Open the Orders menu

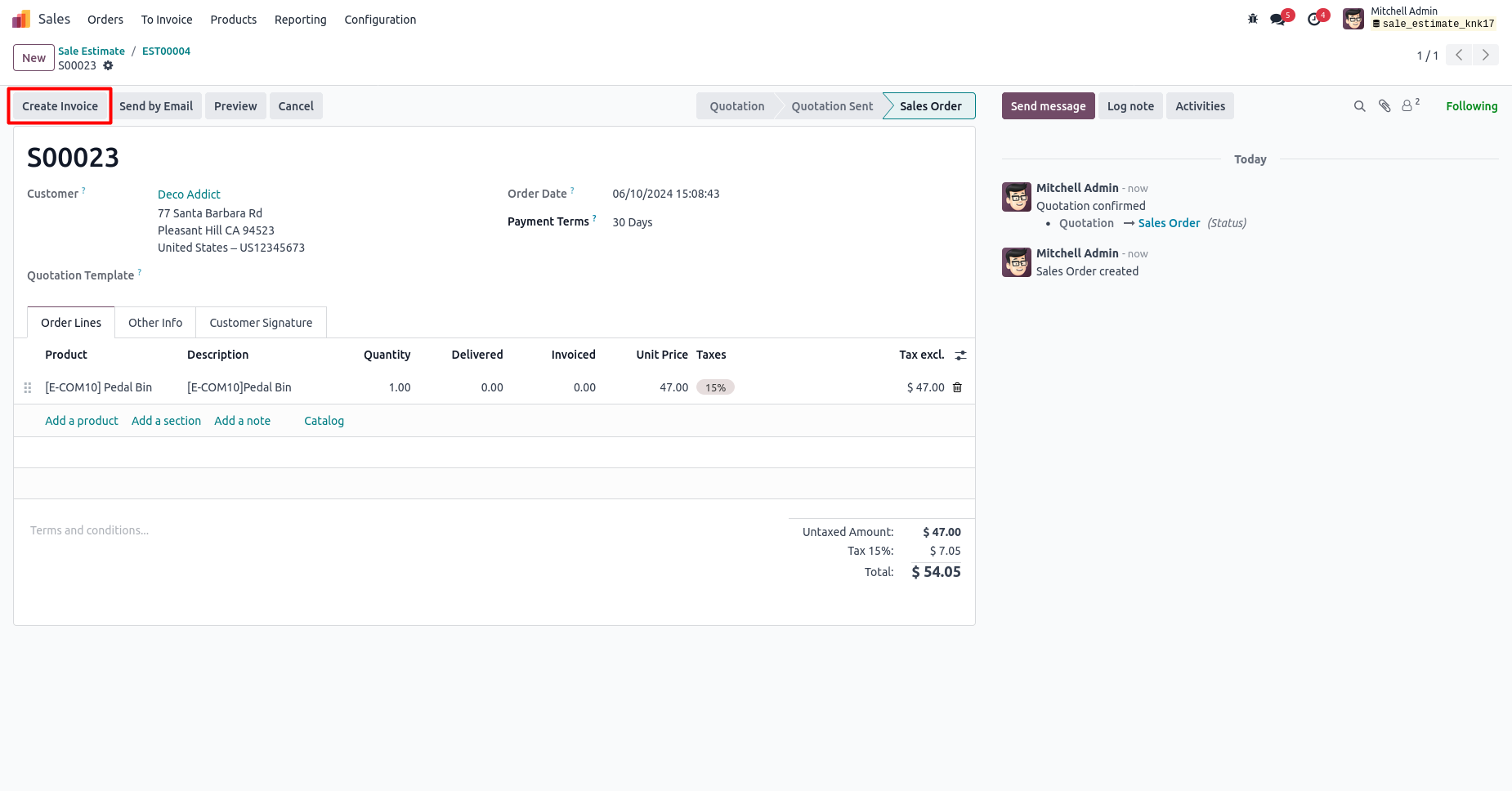[x=105, y=20]
